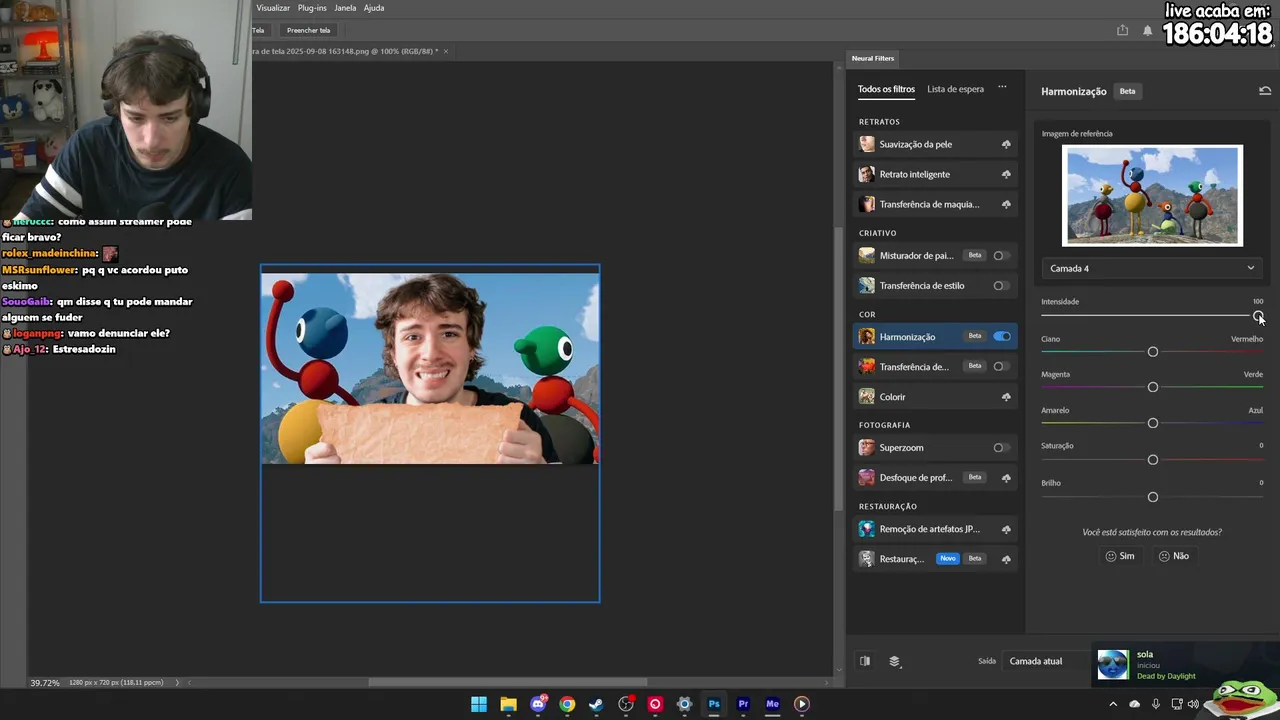This screenshot has width=1280, height=720.
Task: Click the Brilho slider handle
Action: pyautogui.click(x=1153, y=497)
